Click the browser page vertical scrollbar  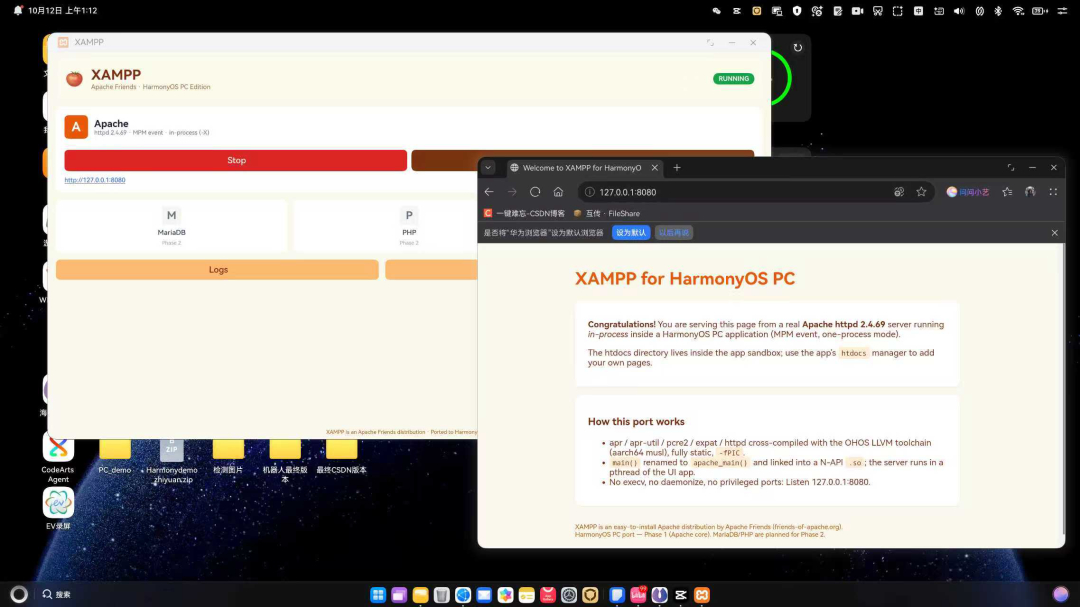[x=1063, y=389]
